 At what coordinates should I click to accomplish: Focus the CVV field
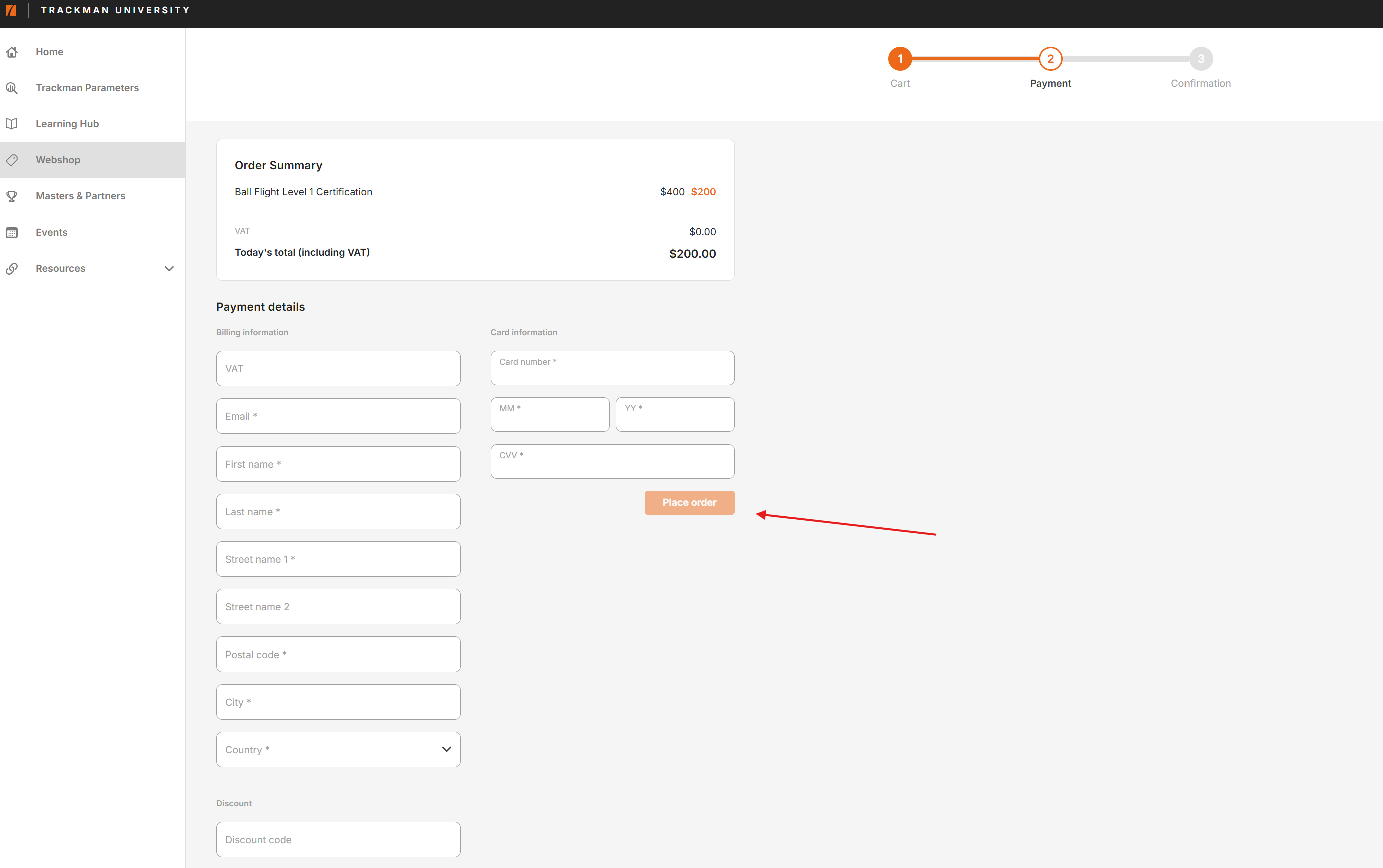(x=613, y=461)
